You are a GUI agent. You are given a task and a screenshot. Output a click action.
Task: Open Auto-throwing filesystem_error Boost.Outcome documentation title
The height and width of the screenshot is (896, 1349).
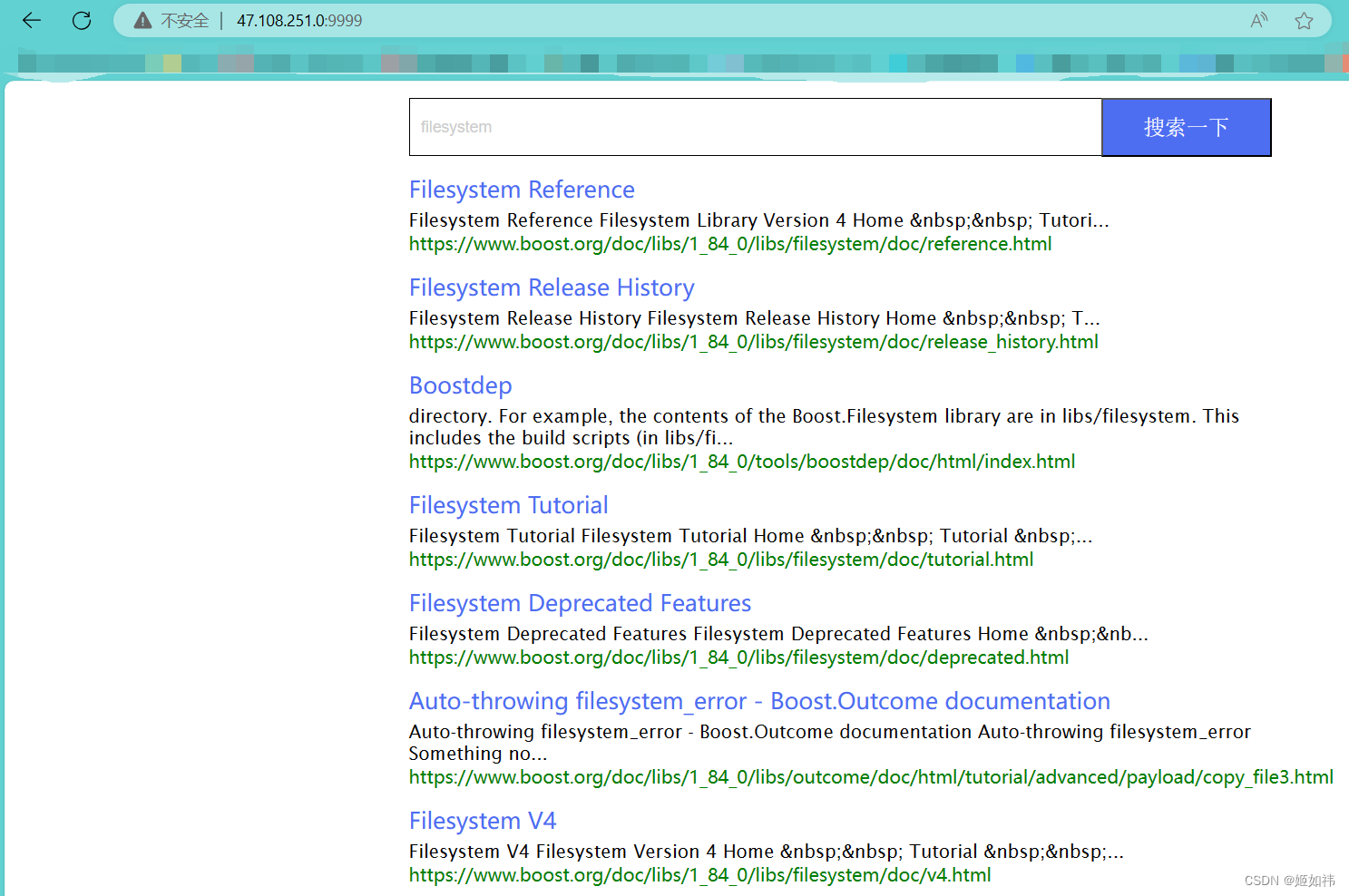click(759, 701)
